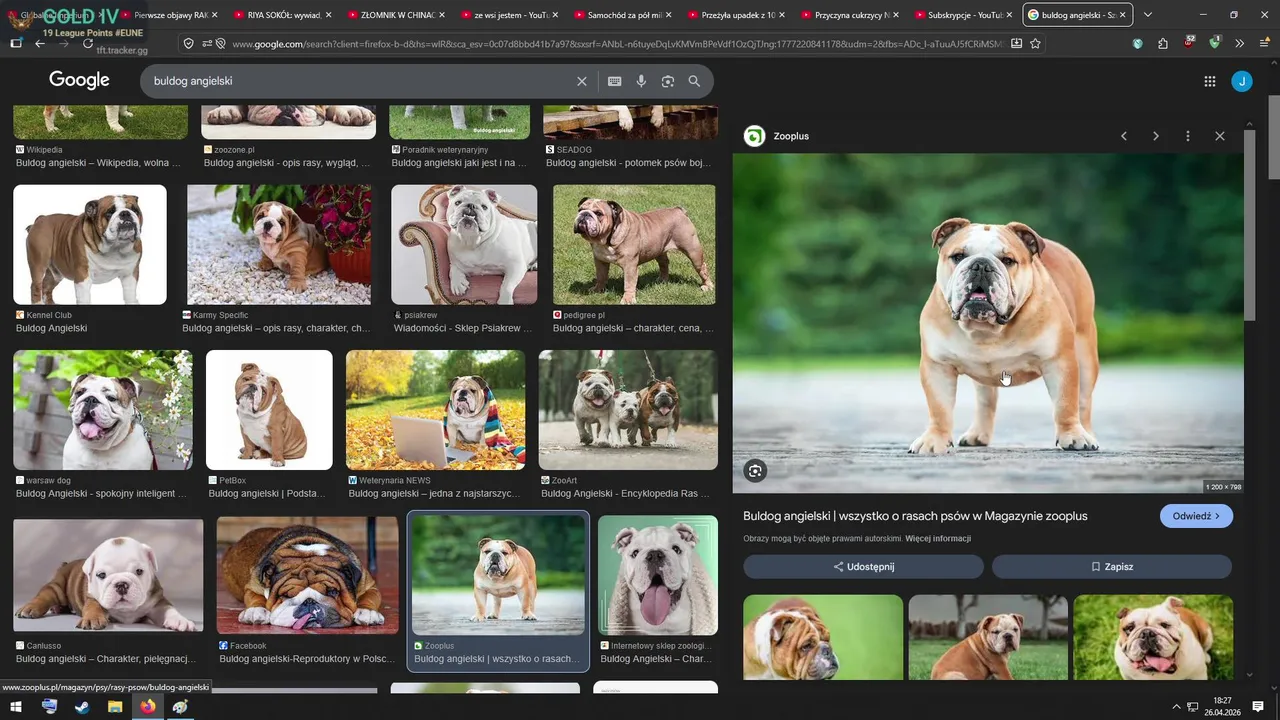Open the Firefox extensions puzzle icon
The width and height of the screenshot is (1280, 720).
[x=1162, y=43]
